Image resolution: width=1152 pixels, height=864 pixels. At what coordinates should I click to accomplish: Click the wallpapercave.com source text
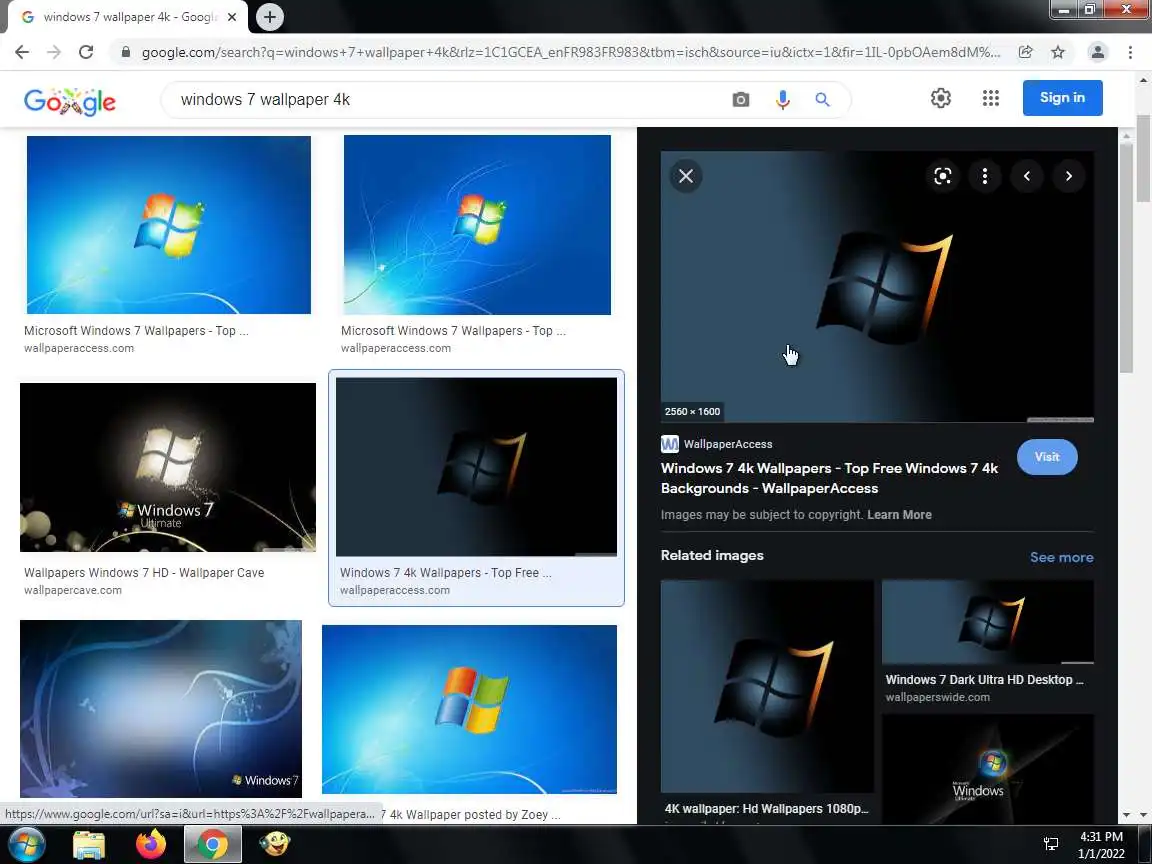tap(73, 590)
